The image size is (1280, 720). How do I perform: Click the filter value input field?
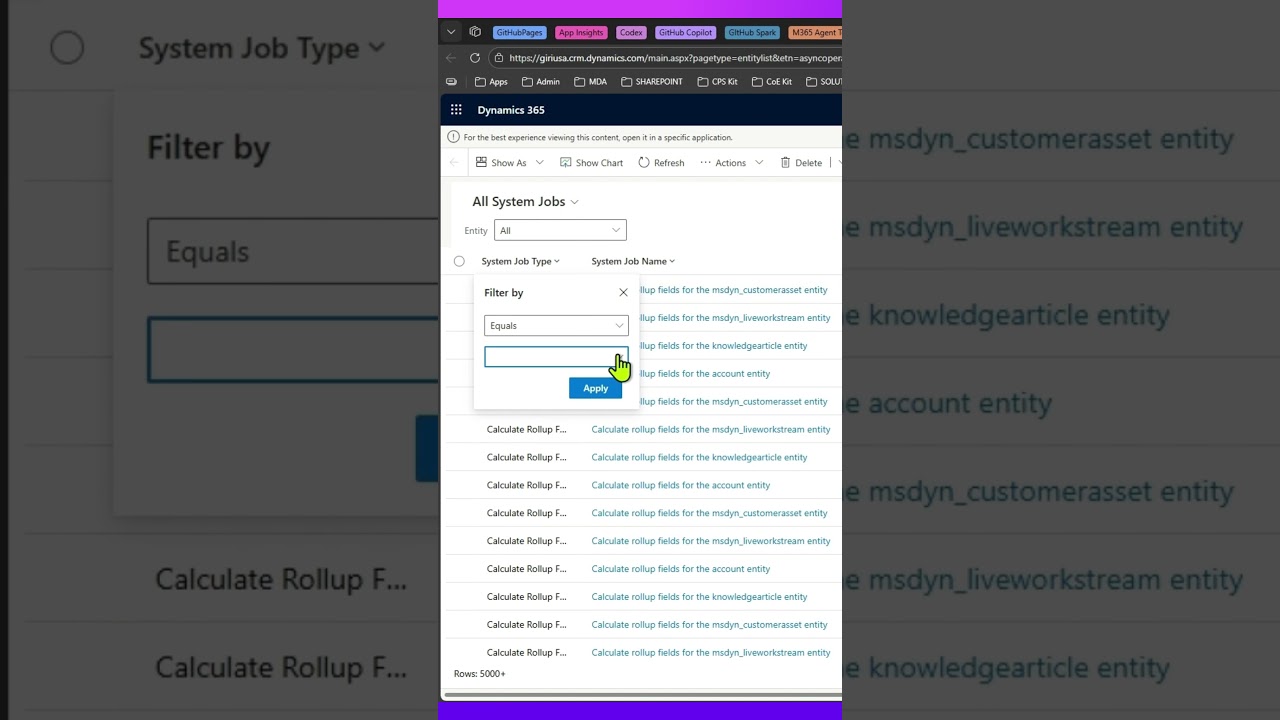pyautogui.click(x=556, y=357)
